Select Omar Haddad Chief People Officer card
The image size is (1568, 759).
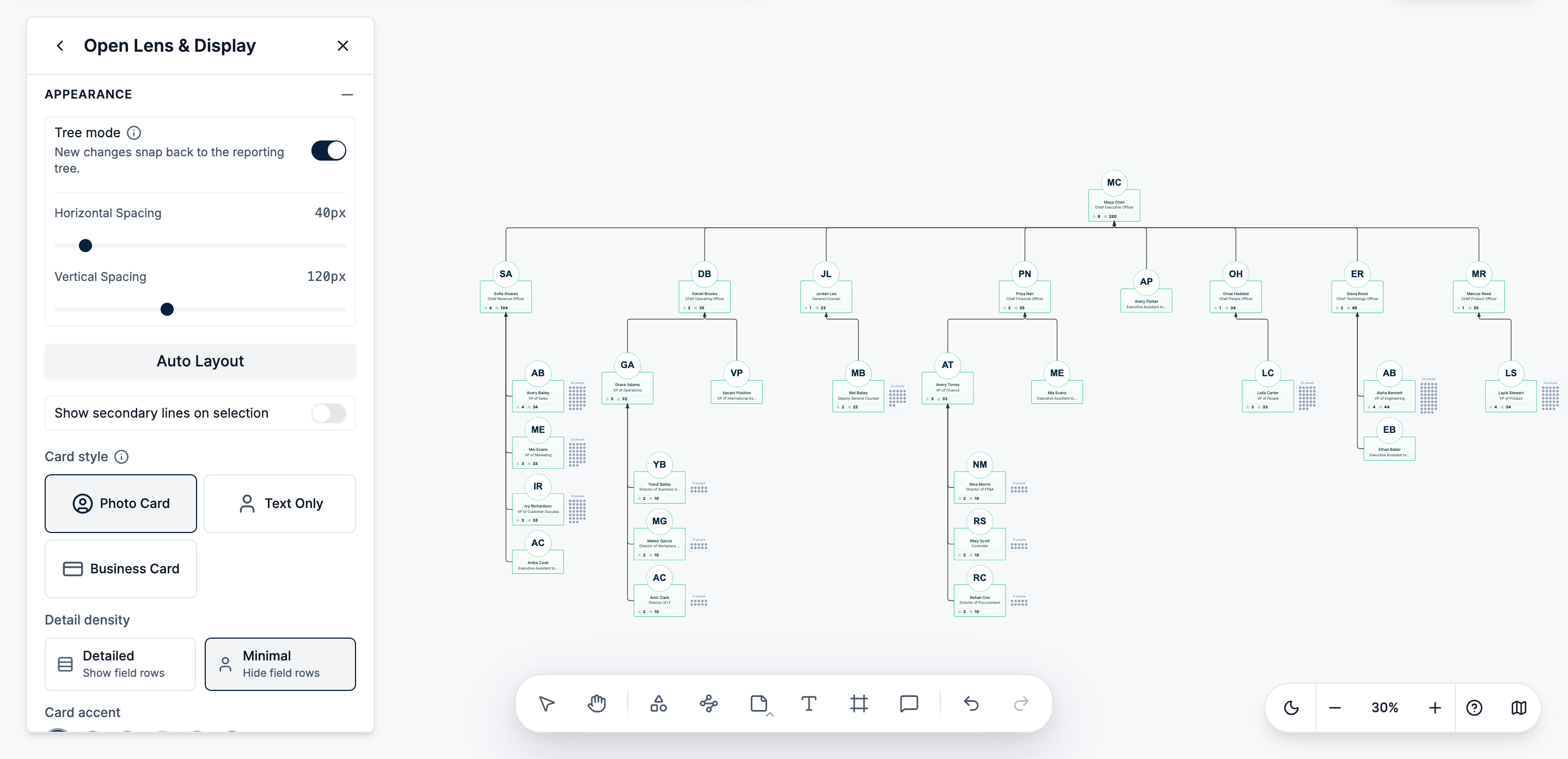click(x=1236, y=296)
